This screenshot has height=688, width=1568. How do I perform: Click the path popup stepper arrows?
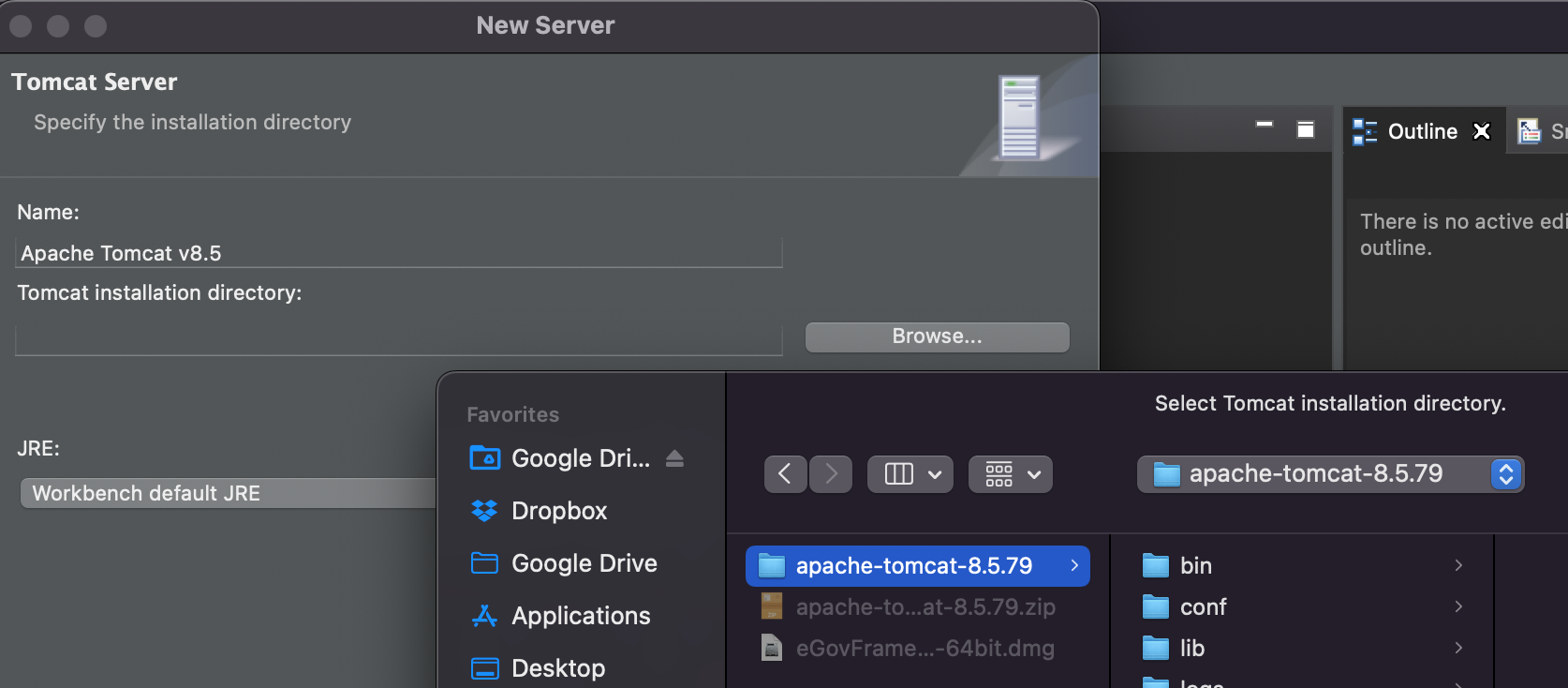(x=1506, y=474)
